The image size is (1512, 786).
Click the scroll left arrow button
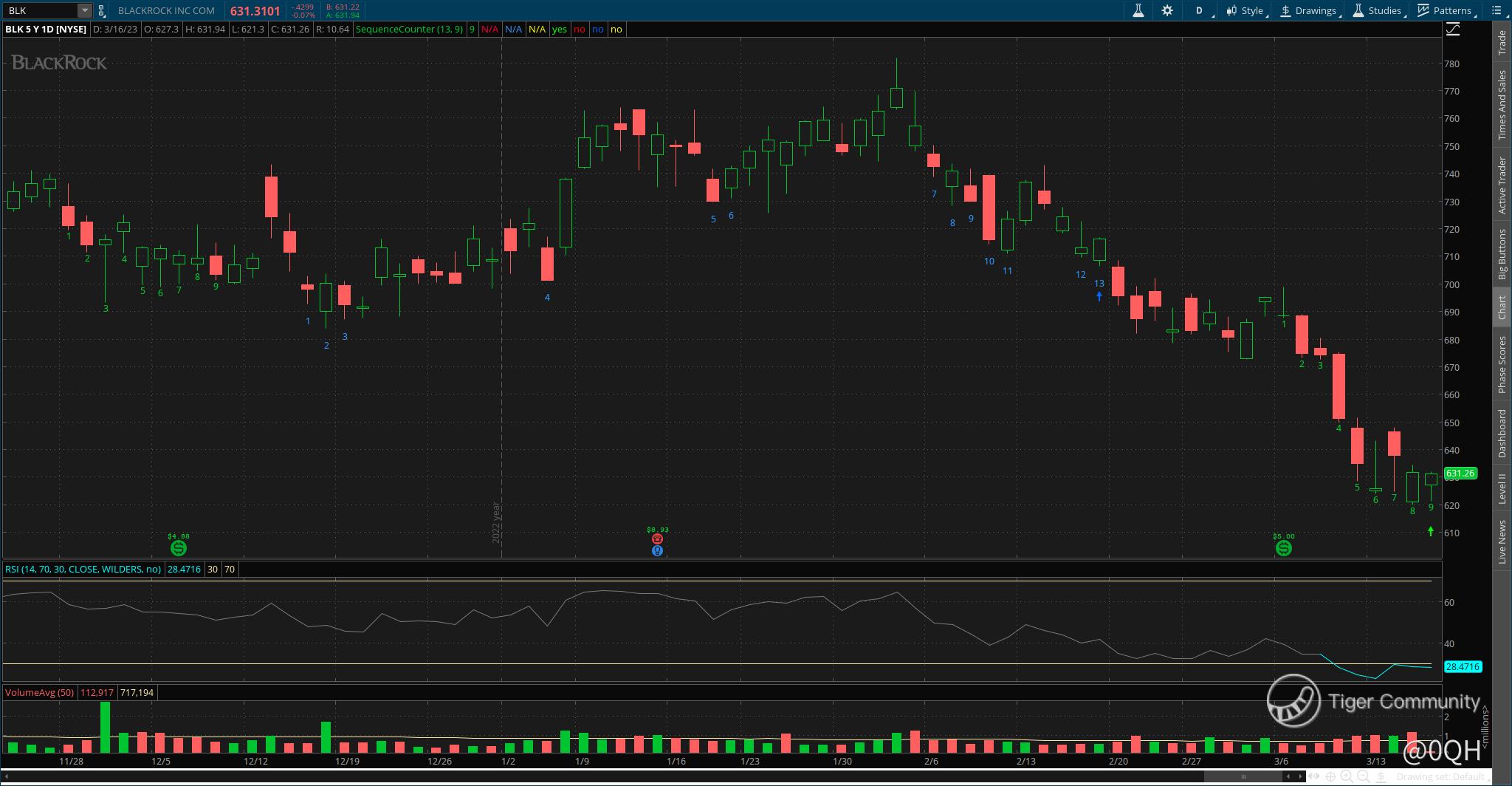click(x=1289, y=776)
